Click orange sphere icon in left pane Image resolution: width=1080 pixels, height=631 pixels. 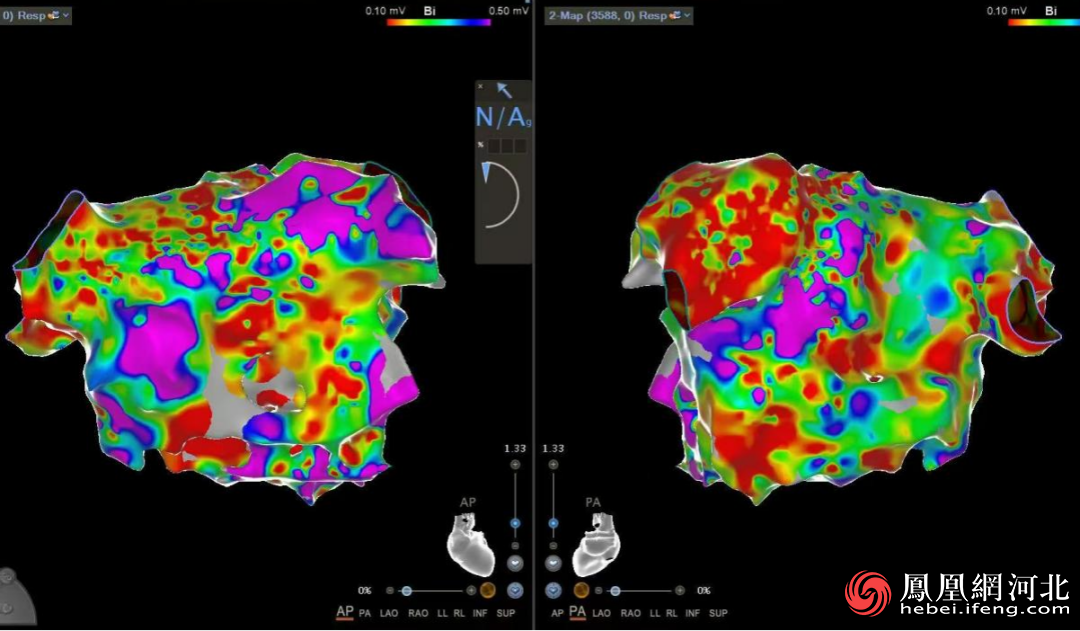pyautogui.click(x=488, y=590)
